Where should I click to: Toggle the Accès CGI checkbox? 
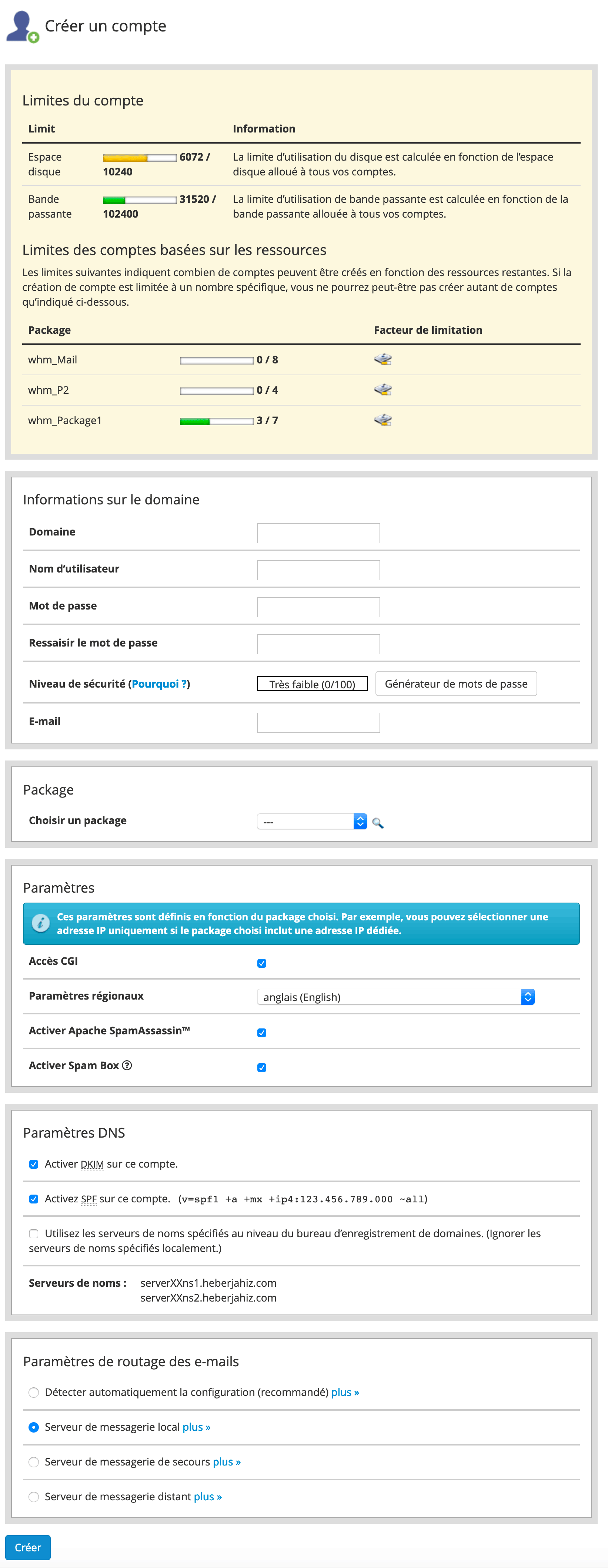pos(262,963)
